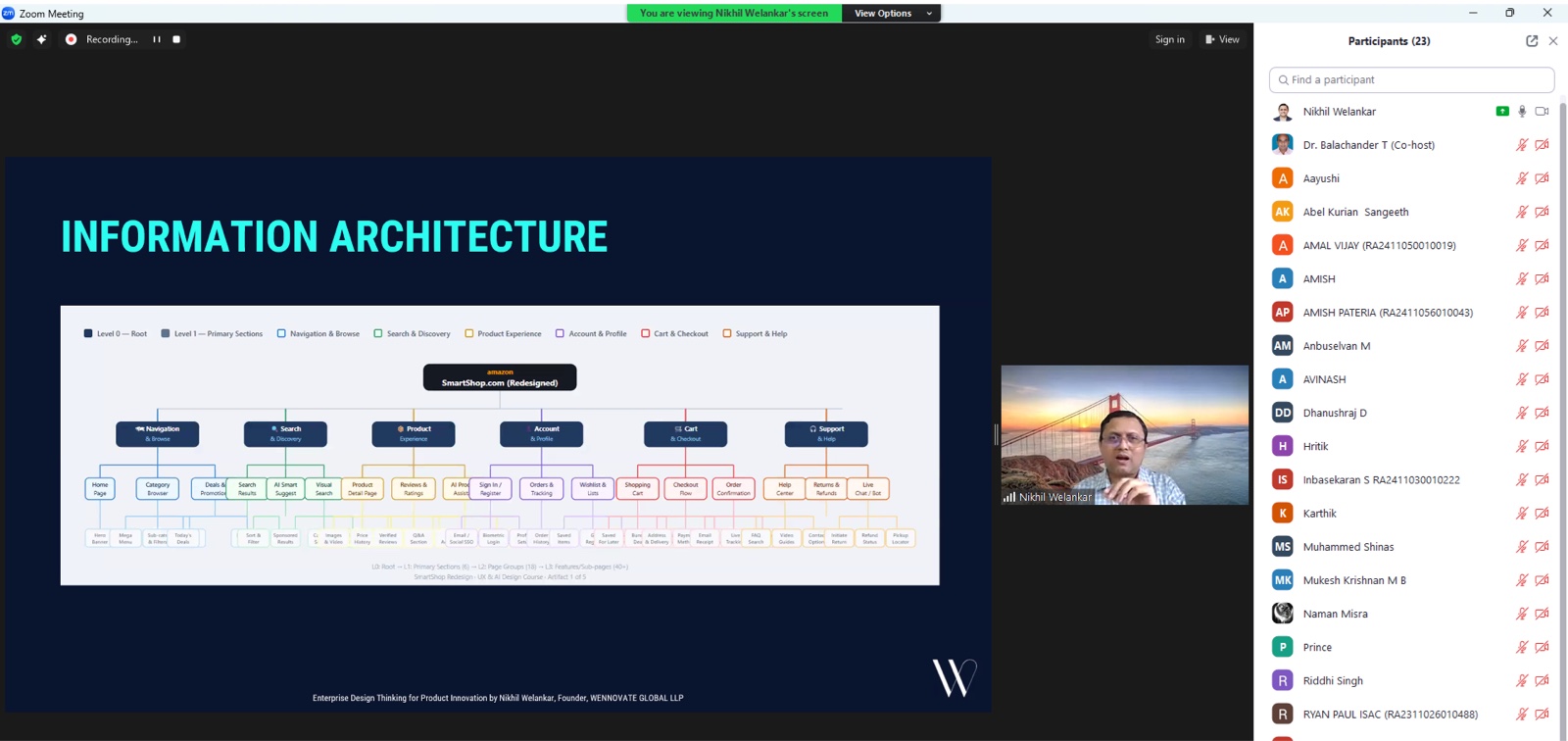Click AMAL VIJAY's muted mic icon
This screenshot has height=741, width=1568.
pyautogui.click(x=1522, y=245)
